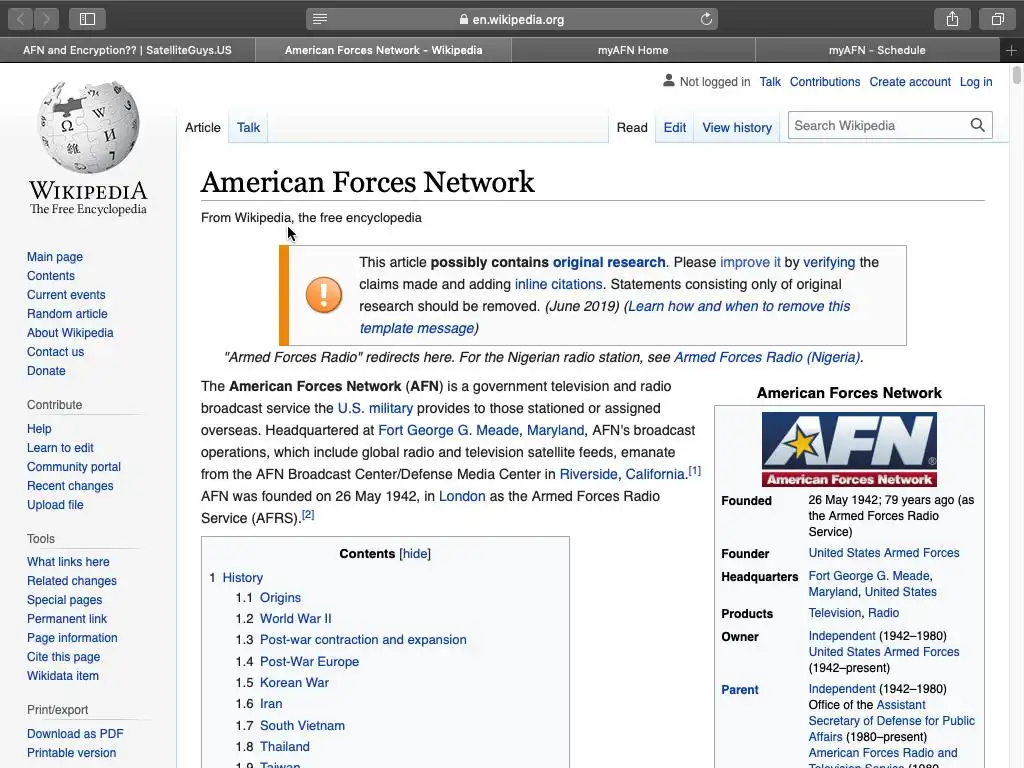The width and height of the screenshot is (1024, 768).
Task: Open Random article sidebar link
Action: pos(67,313)
